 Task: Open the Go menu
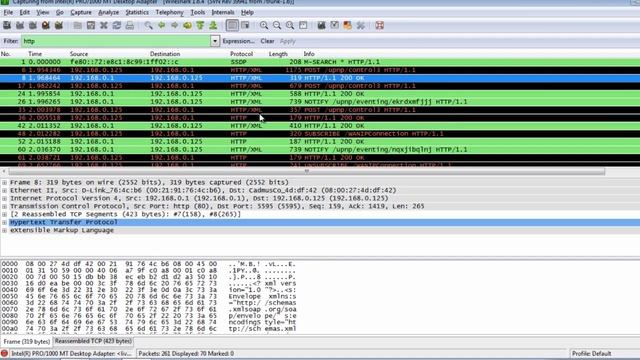pos(60,12)
